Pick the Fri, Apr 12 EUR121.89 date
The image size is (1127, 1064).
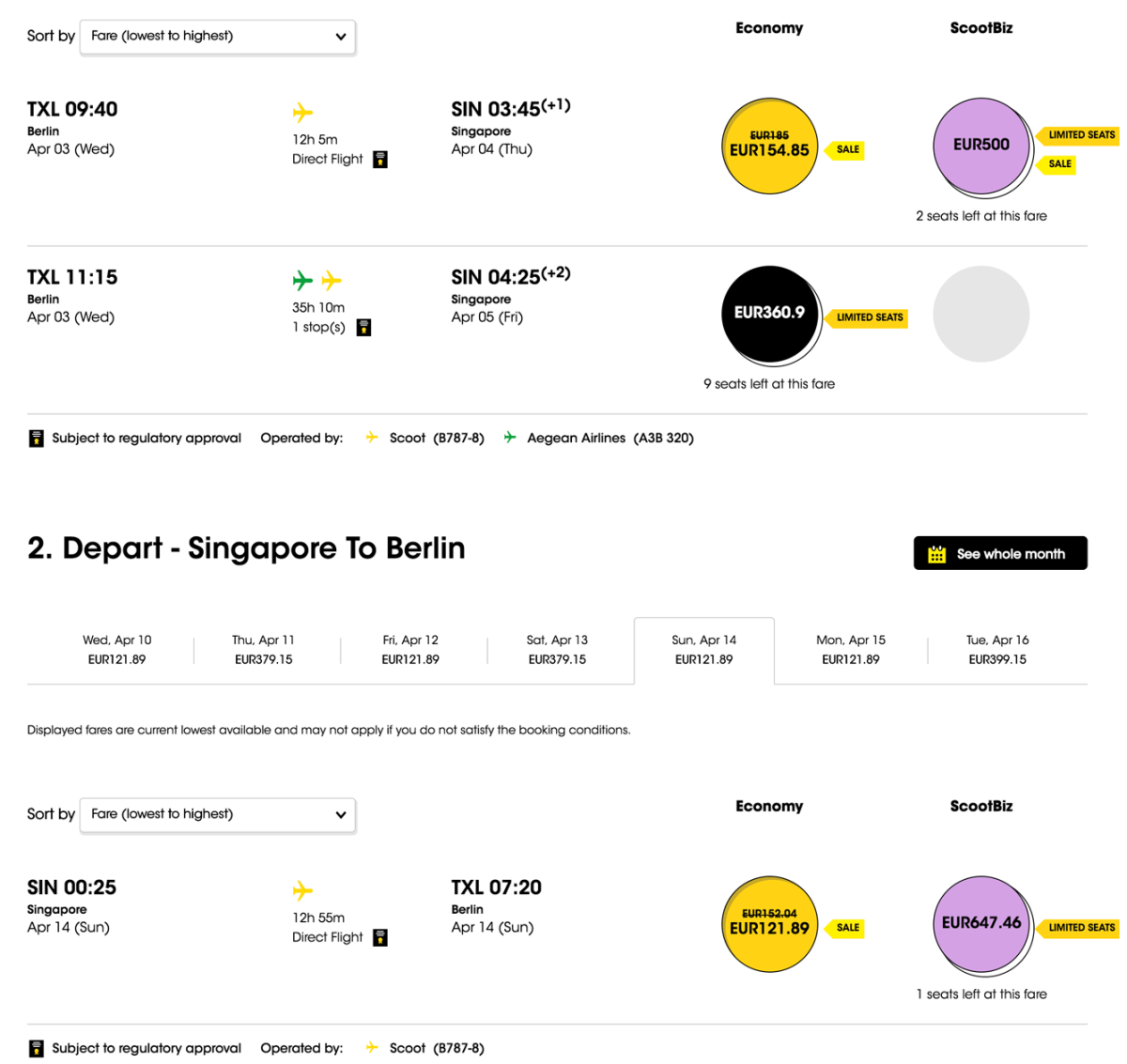(x=410, y=650)
